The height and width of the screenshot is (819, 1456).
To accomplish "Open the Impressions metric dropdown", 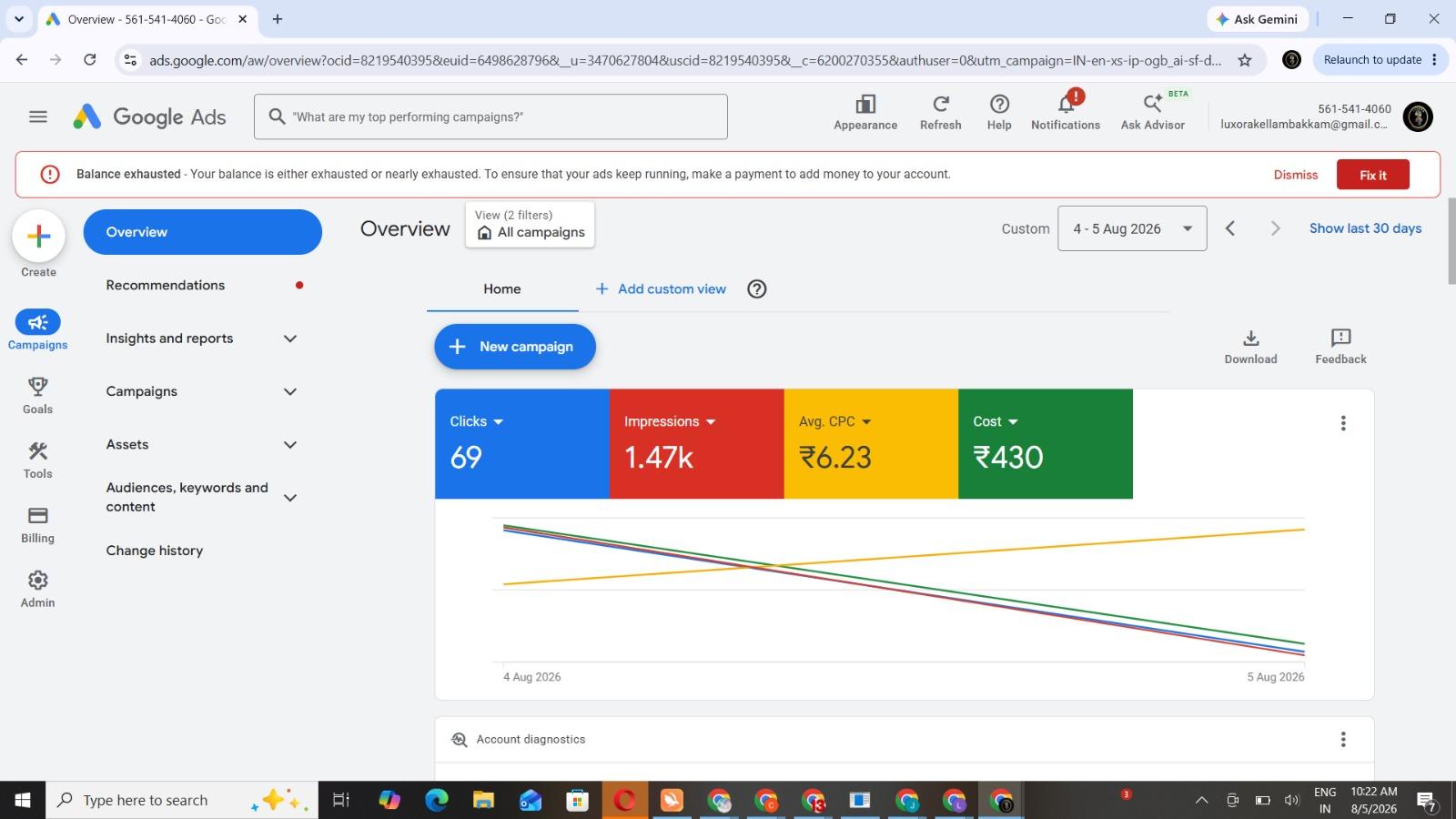I will tap(670, 421).
